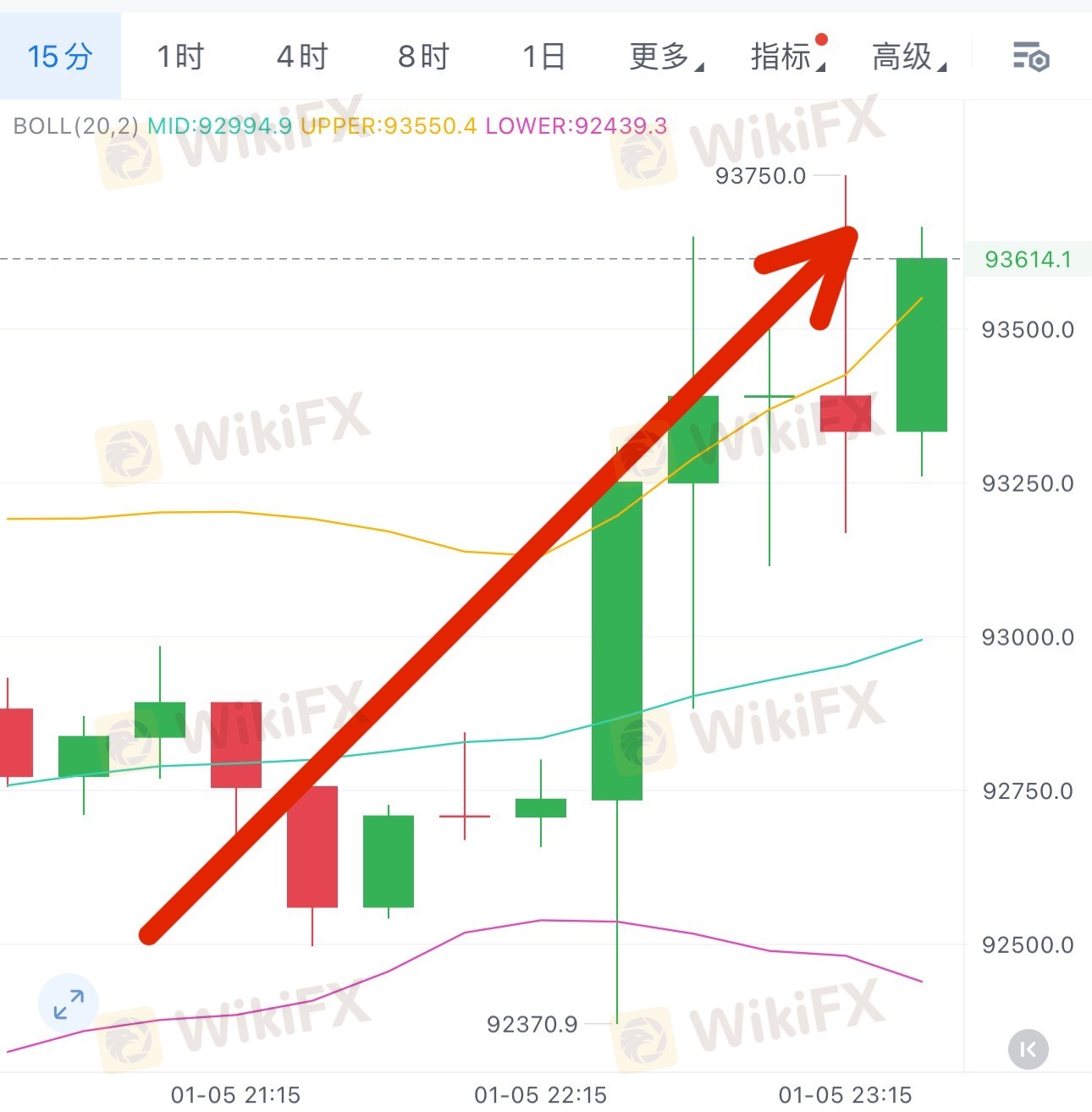Click the 01-05 22:15 time axis label
Viewport: 1092px width, 1112px height.
coord(540,1095)
